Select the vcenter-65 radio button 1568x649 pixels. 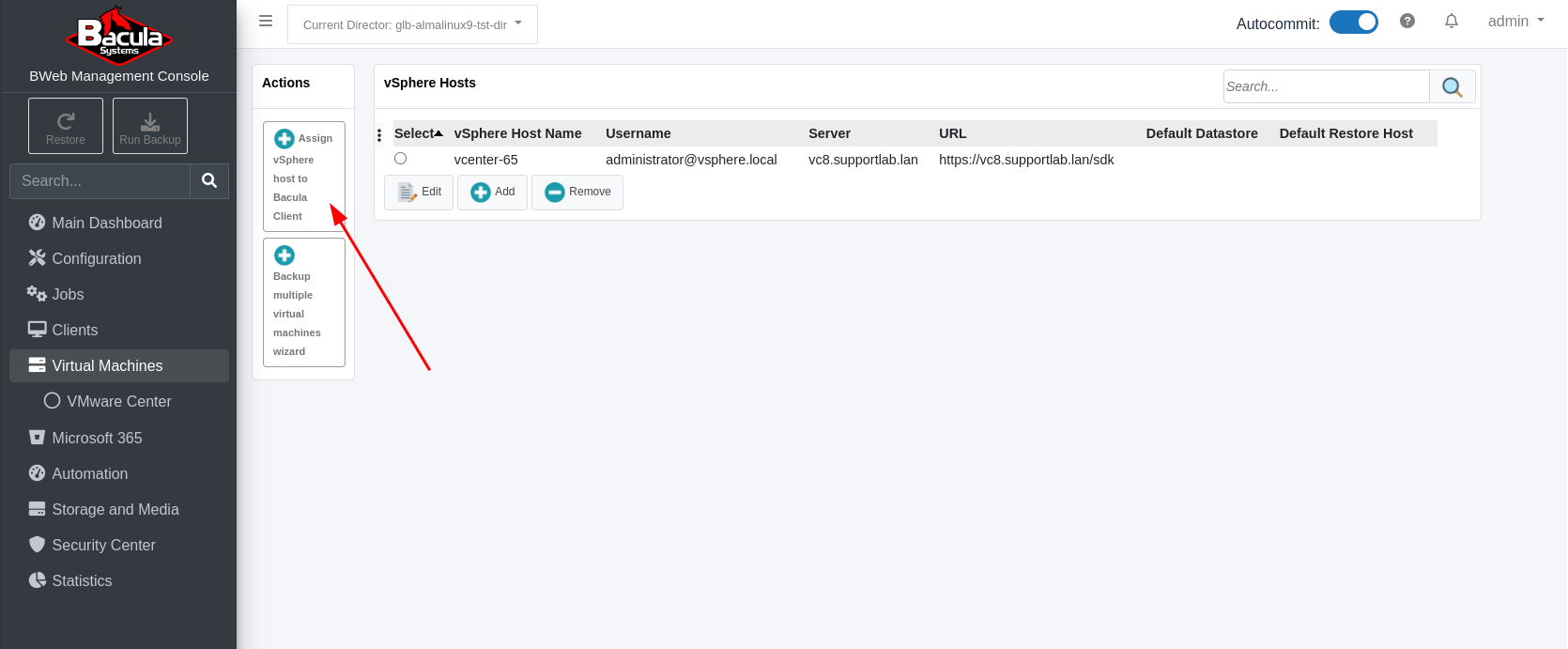[x=401, y=159]
